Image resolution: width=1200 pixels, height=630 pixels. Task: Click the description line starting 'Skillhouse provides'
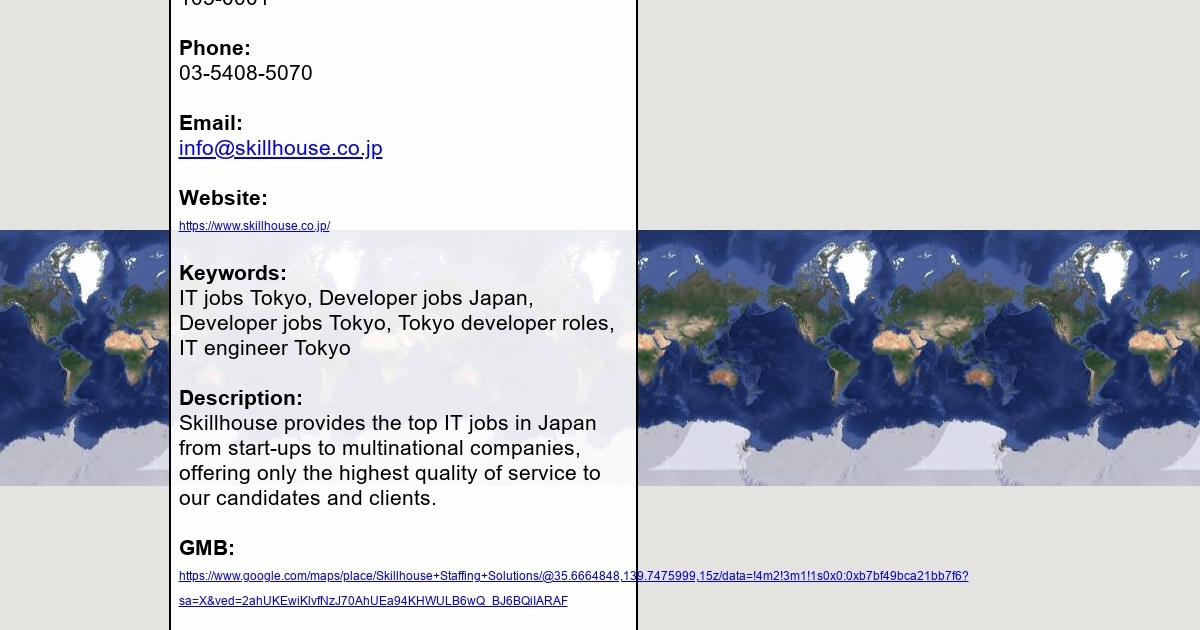coord(387,423)
